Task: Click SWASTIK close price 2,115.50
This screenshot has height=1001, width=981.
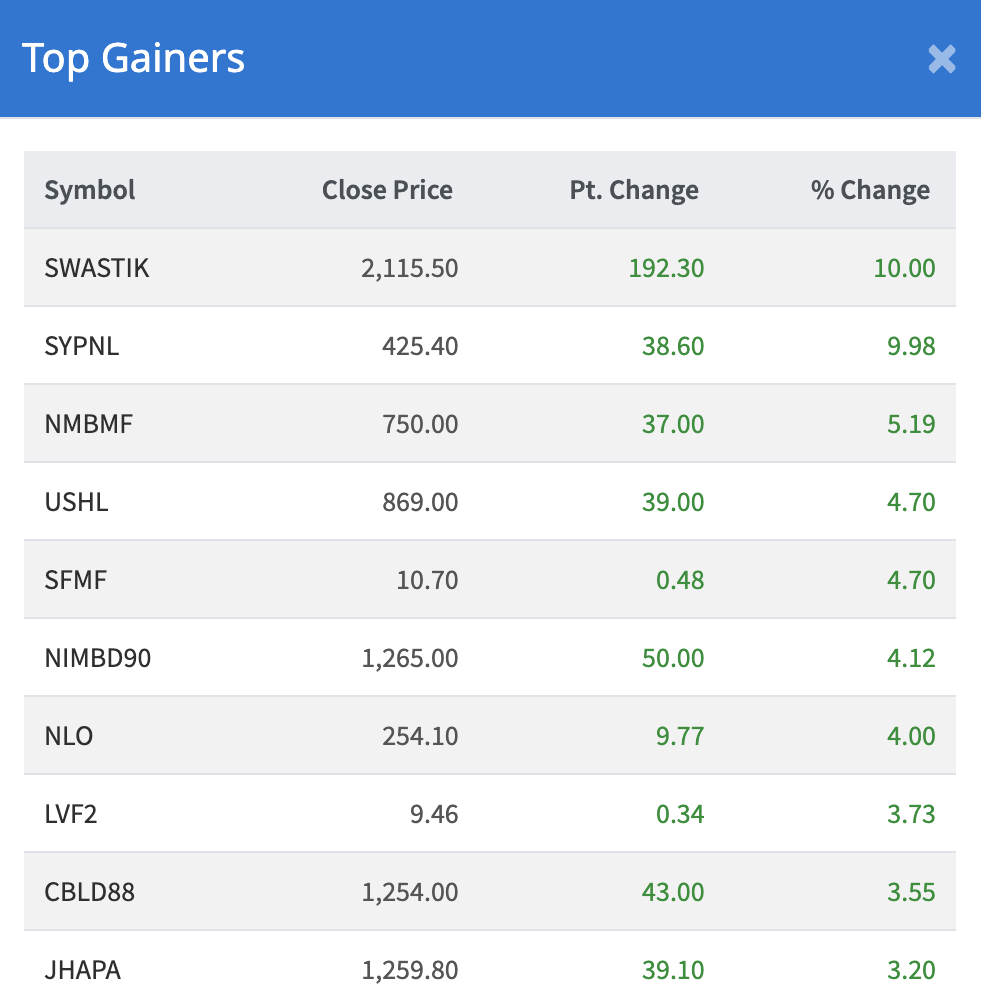Action: point(410,268)
